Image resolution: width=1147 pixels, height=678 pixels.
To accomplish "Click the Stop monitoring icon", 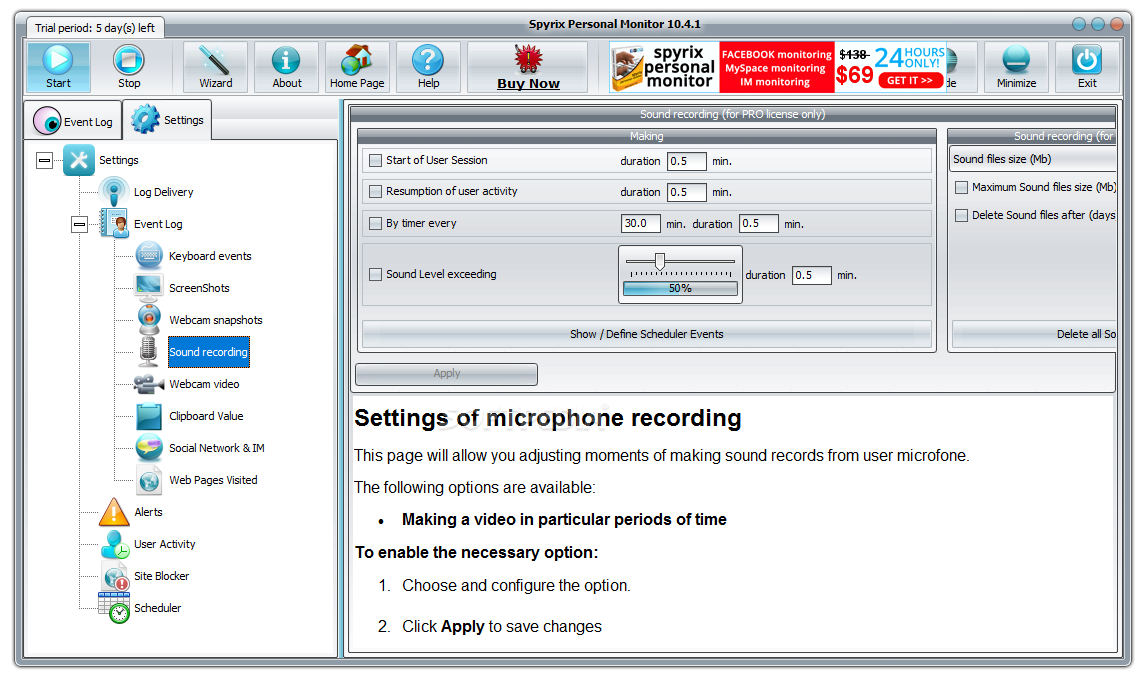I will (x=129, y=59).
